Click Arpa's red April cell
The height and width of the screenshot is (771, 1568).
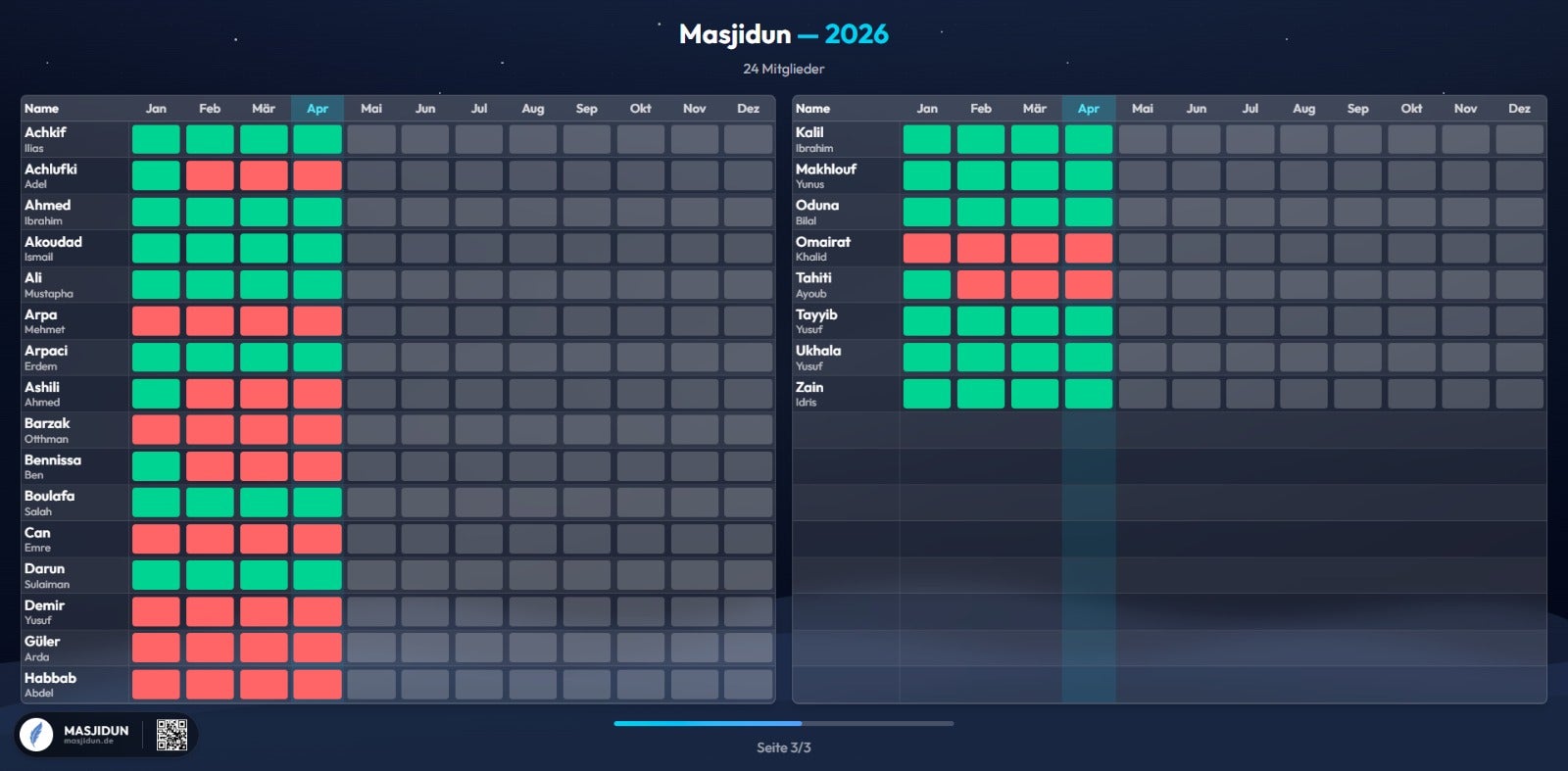coord(318,321)
